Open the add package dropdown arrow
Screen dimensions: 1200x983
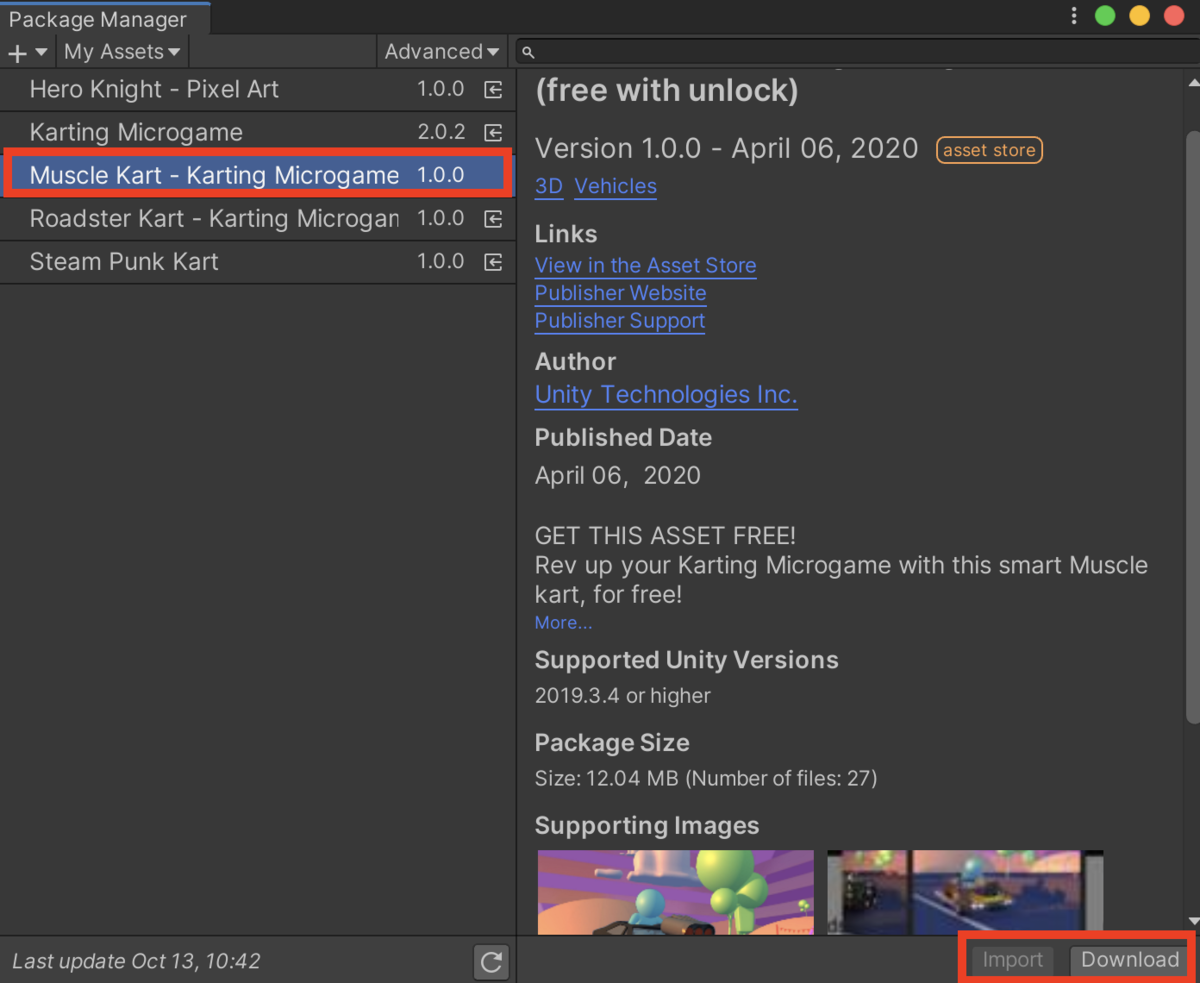click(x=41, y=52)
